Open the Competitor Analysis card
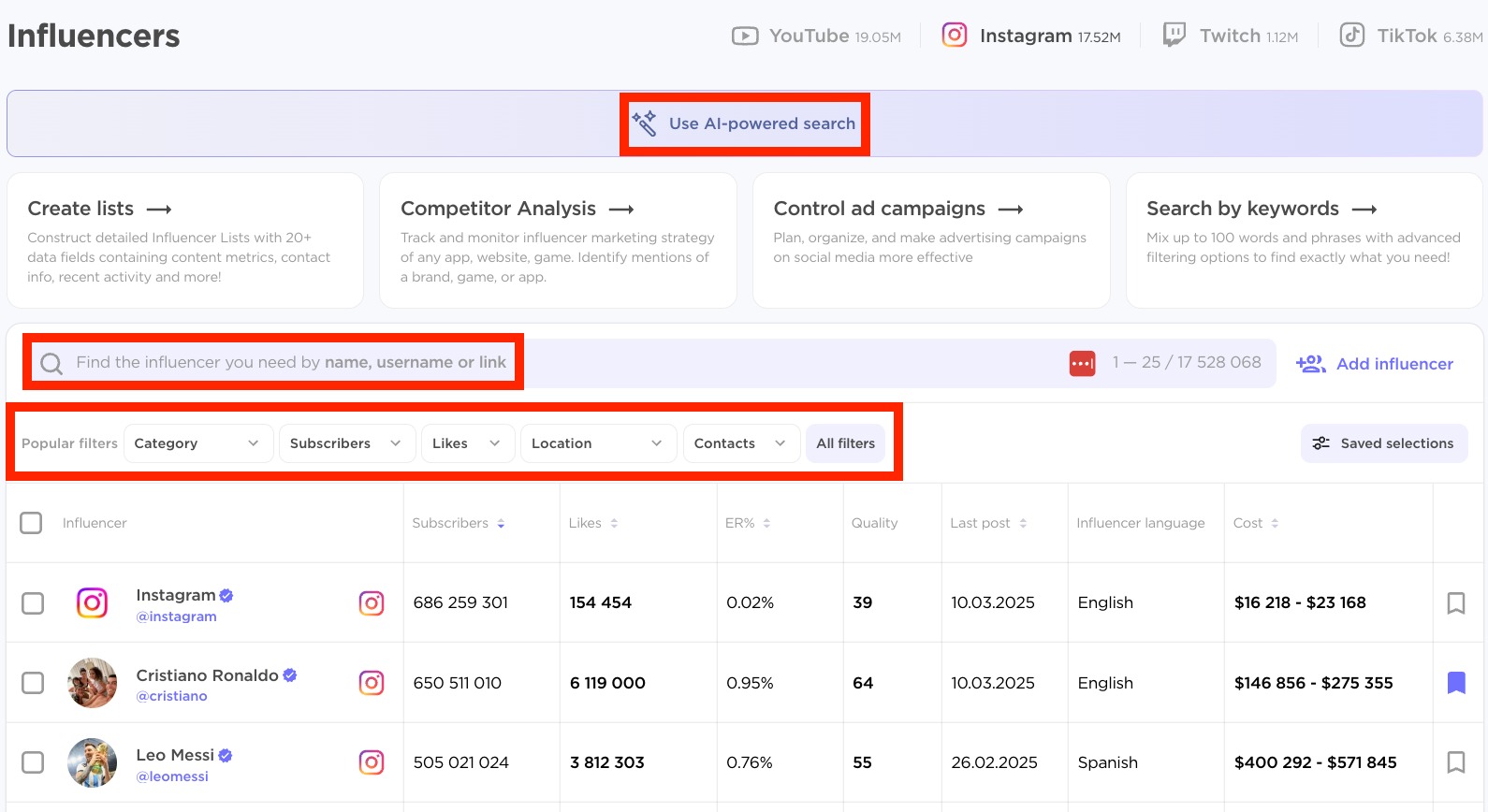The image size is (1488, 812). [x=558, y=240]
